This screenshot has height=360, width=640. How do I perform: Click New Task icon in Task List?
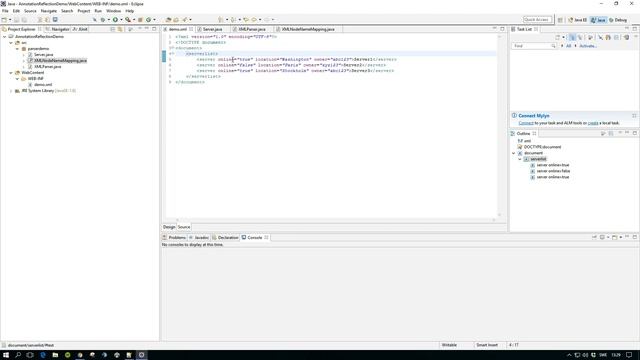click(558, 37)
